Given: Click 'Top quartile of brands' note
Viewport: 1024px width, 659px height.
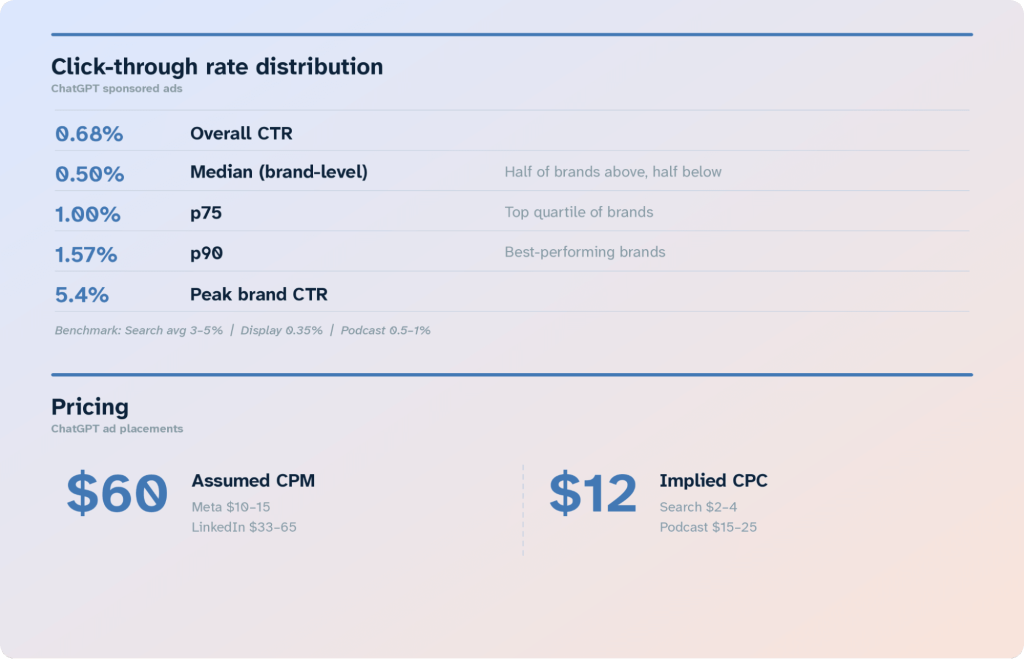Looking at the screenshot, I should [579, 212].
